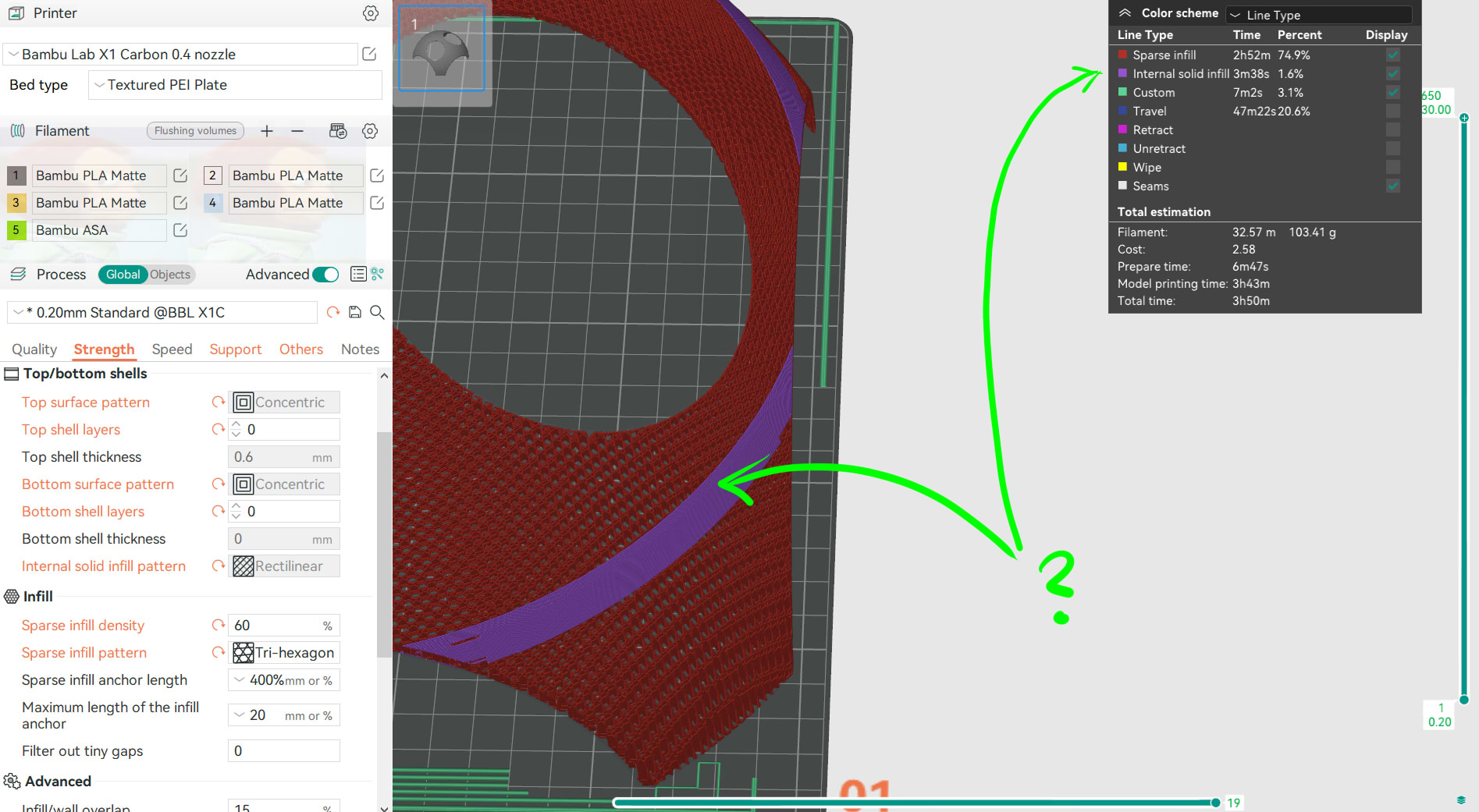Save the process preset icon
This screenshot has width=1479, height=812.
click(x=355, y=312)
